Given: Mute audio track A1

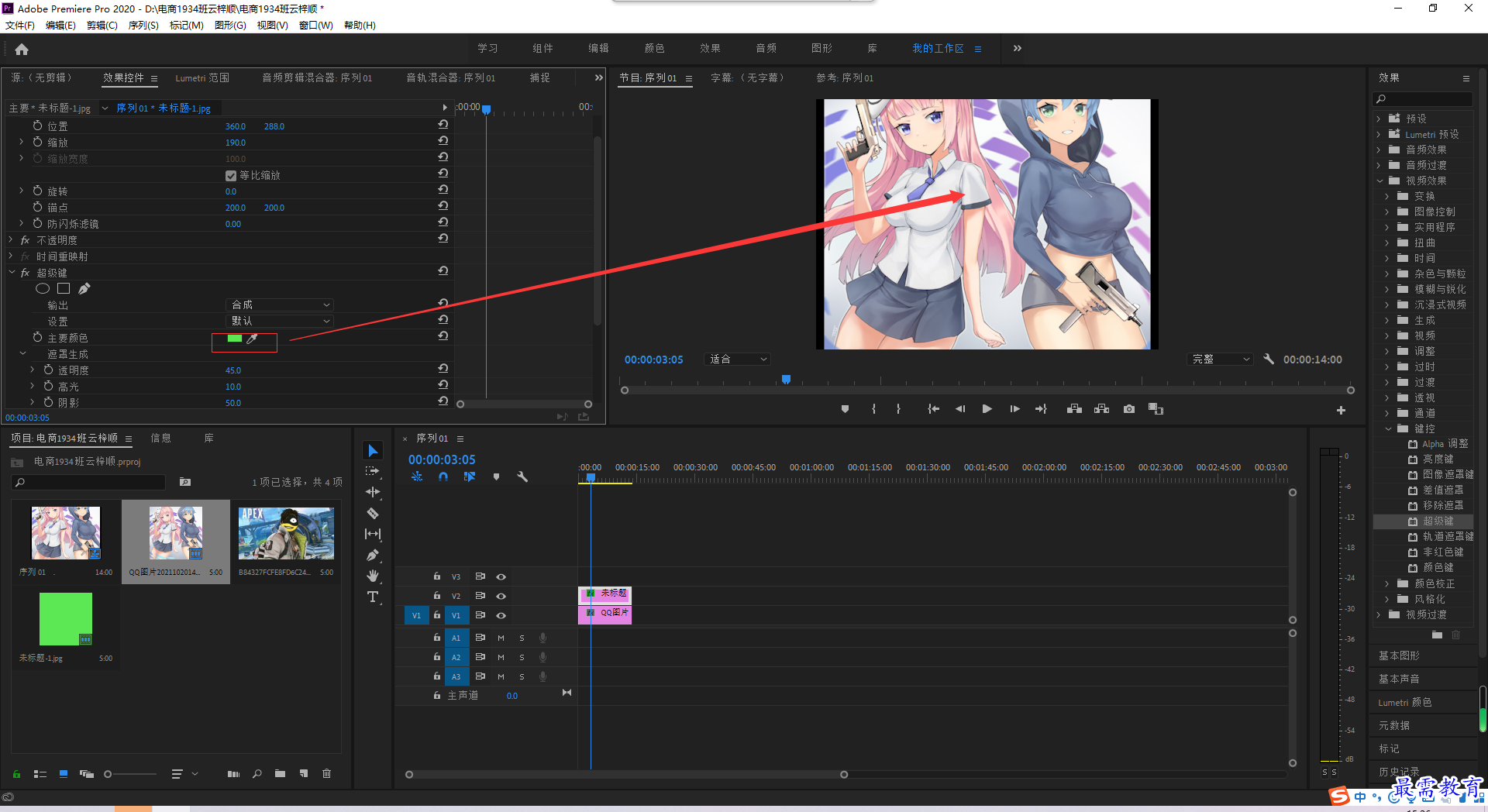Looking at the screenshot, I should (x=501, y=638).
